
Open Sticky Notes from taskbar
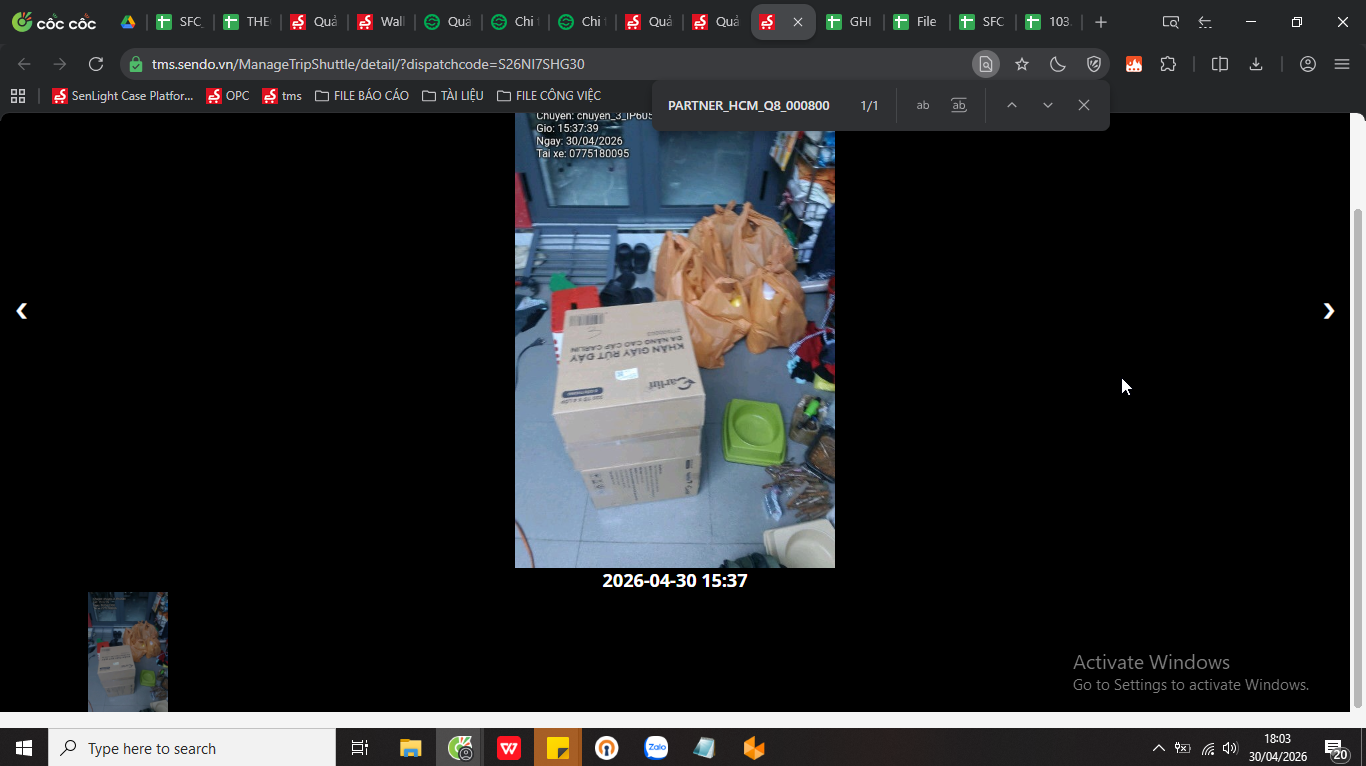558,748
